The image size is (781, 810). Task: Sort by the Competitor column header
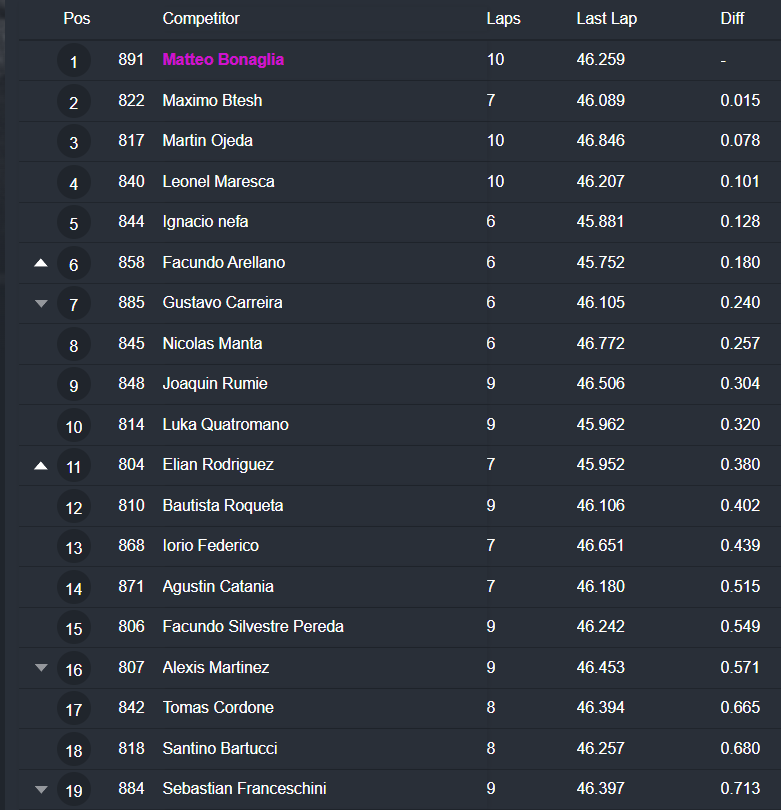(201, 19)
